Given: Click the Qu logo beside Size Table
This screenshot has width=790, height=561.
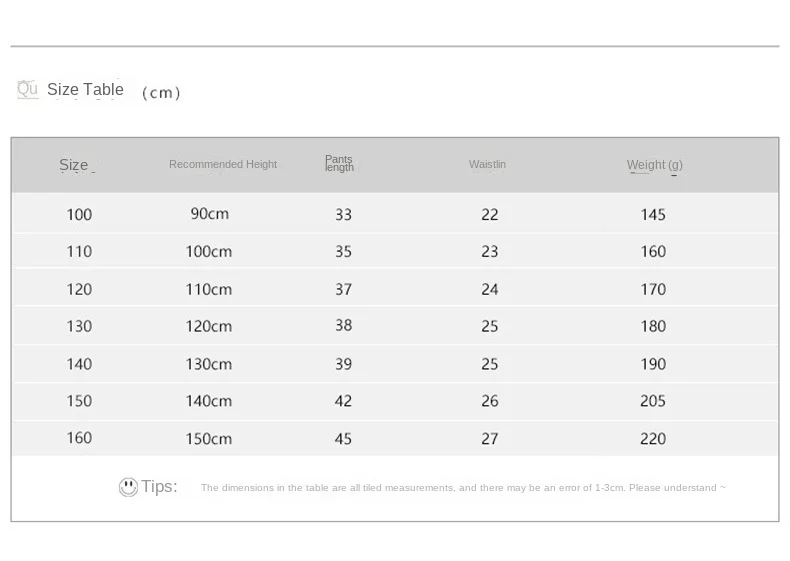Looking at the screenshot, I should click(x=28, y=89).
